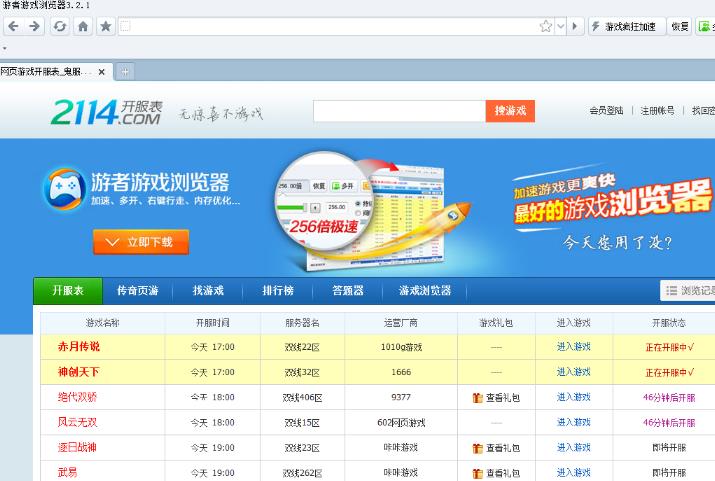
Task: Open a new tab with plus button
Action: coord(125,72)
